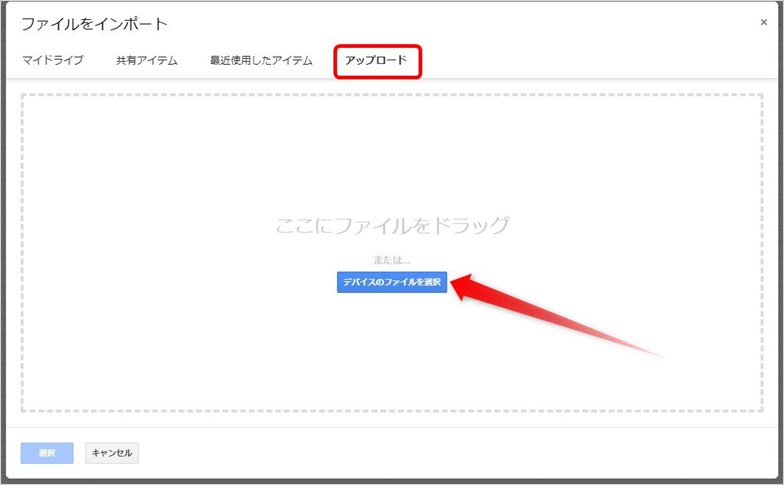This screenshot has width=784, height=485.
Task: Open the アップロード tab
Action: pos(376,60)
